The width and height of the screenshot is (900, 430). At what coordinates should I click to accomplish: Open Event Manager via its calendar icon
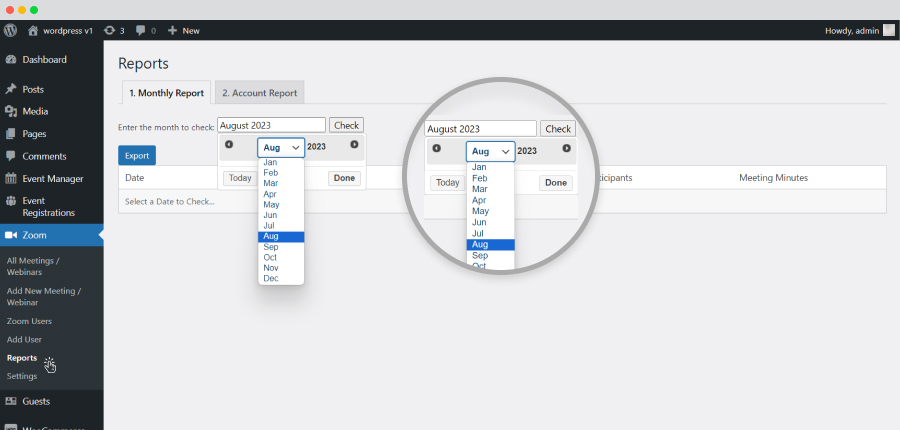[10, 179]
